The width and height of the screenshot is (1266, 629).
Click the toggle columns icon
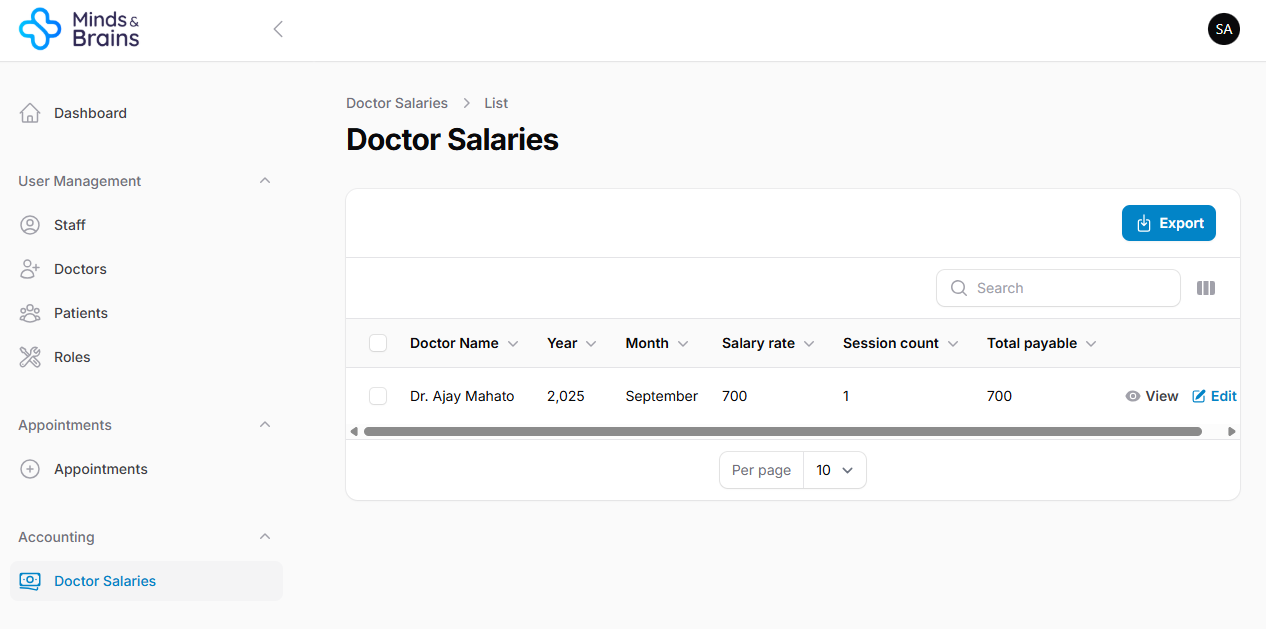1206,288
